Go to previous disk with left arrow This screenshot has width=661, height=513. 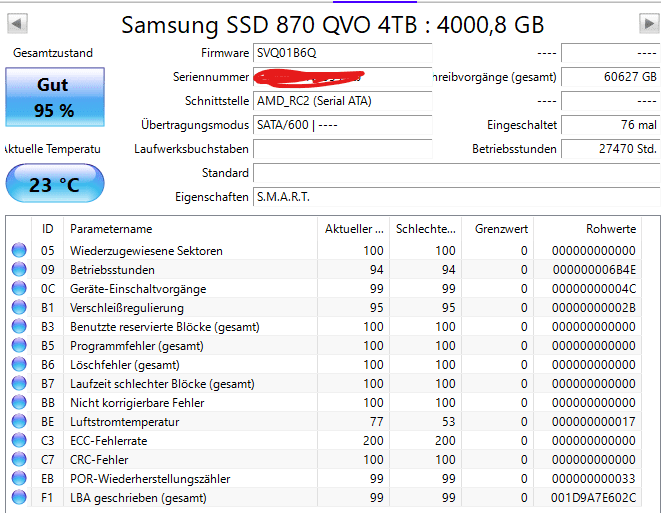point(17,24)
